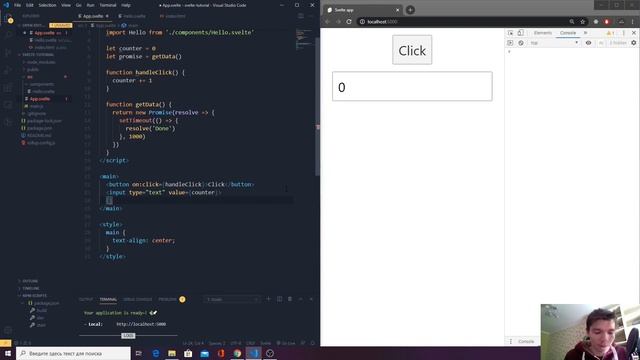Clear the DevTools console
The height and width of the screenshot is (360, 640).
click(x=521, y=43)
